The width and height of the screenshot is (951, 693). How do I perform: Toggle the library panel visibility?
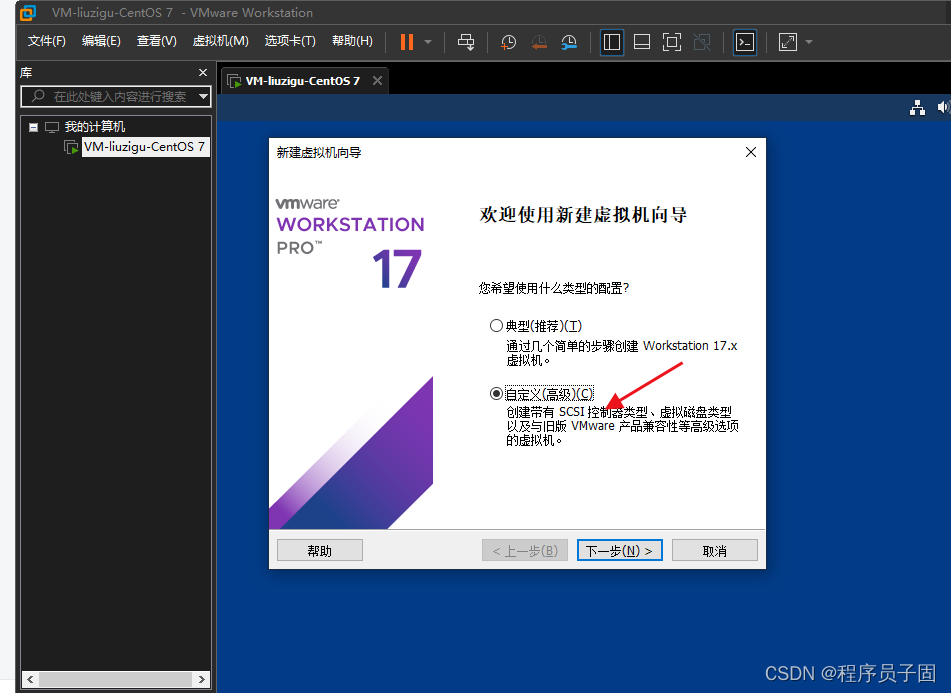(611, 42)
